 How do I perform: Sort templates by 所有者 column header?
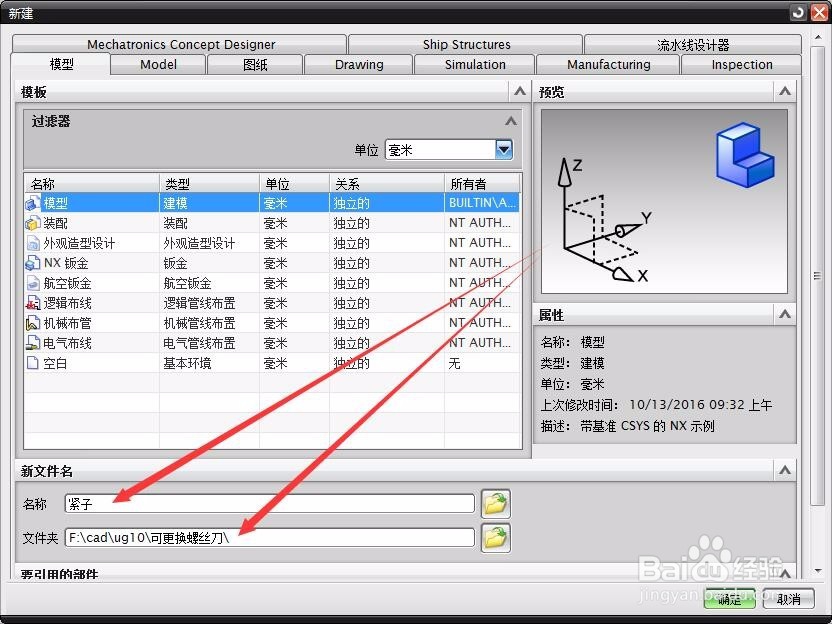coord(482,184)
